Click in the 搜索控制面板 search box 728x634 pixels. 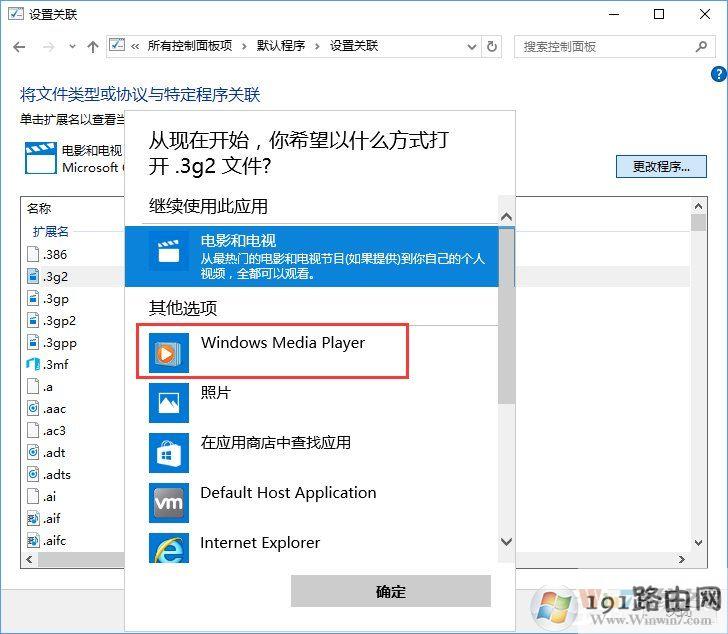(x=606, y=46)
